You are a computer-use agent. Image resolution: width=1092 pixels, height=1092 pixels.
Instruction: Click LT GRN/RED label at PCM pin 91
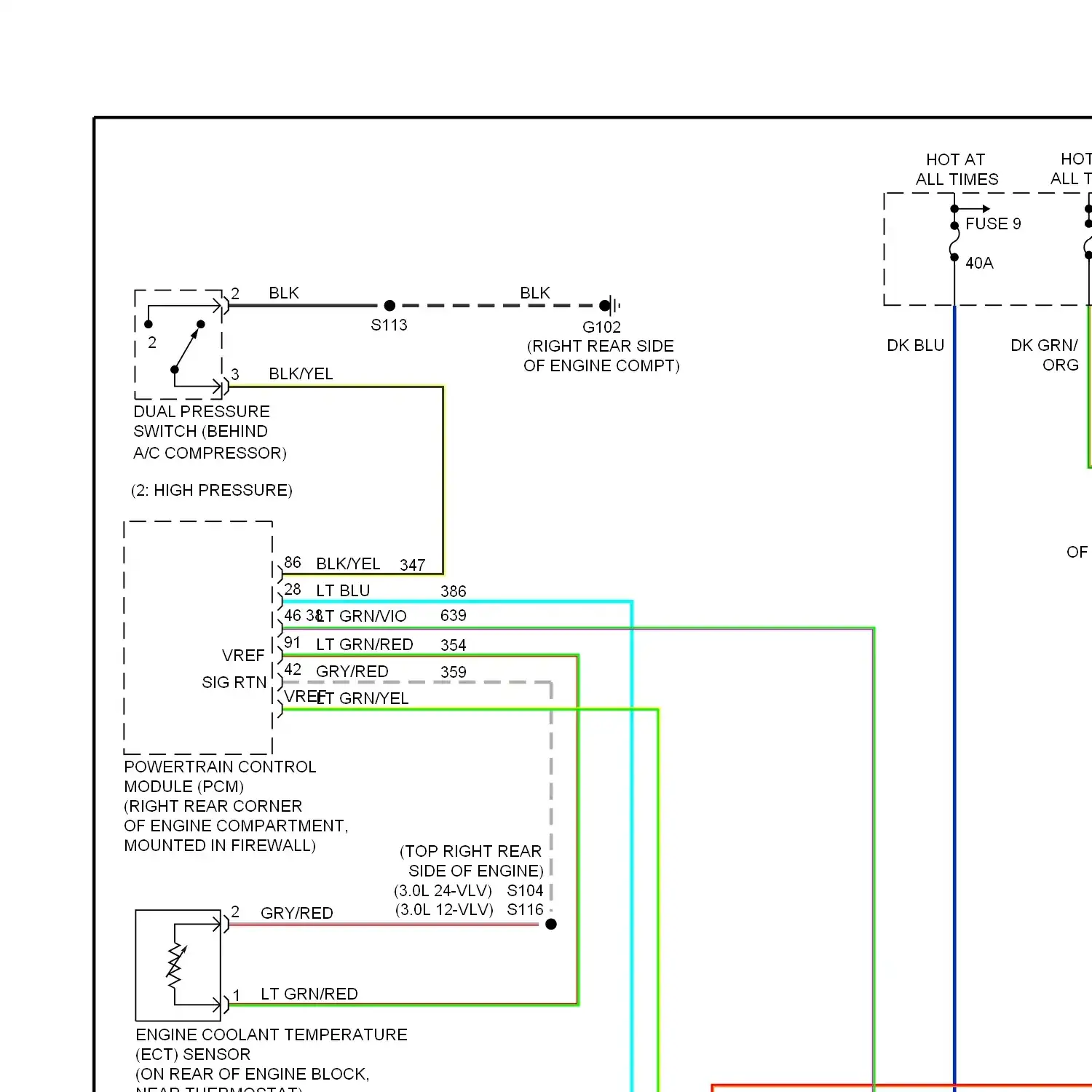point(365,644)
